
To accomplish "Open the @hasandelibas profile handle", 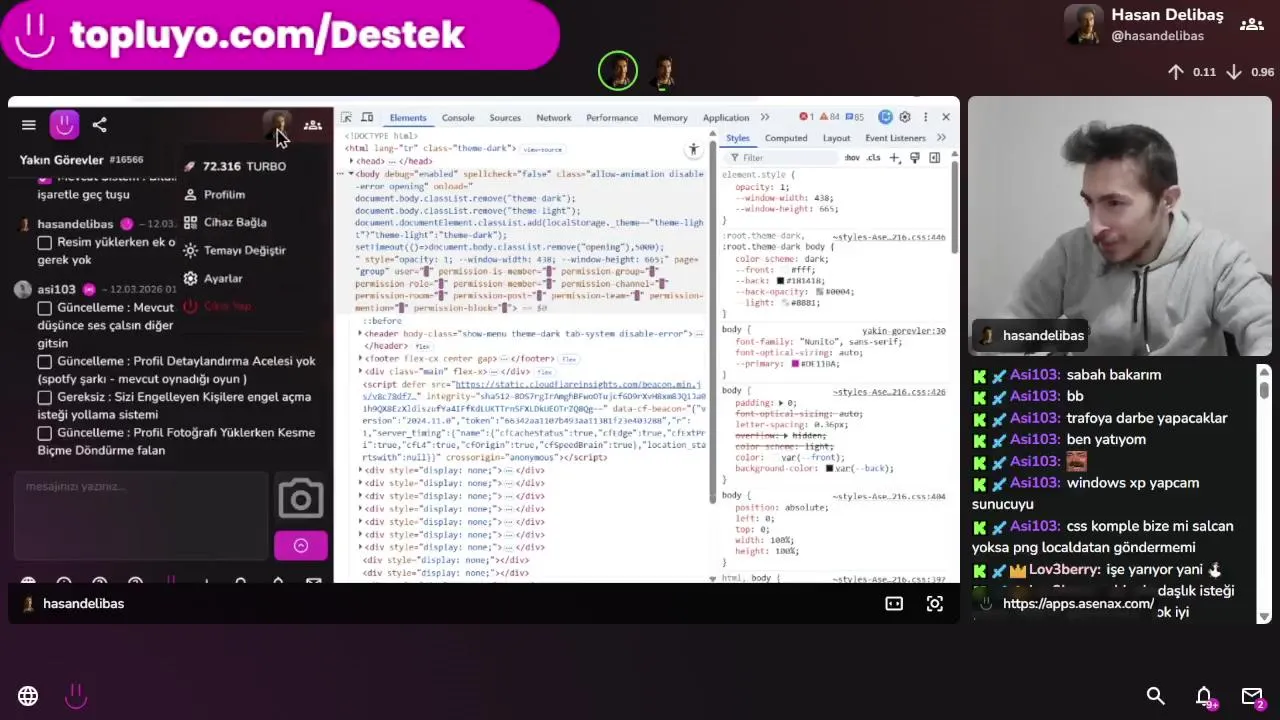I will (1157, 36).
